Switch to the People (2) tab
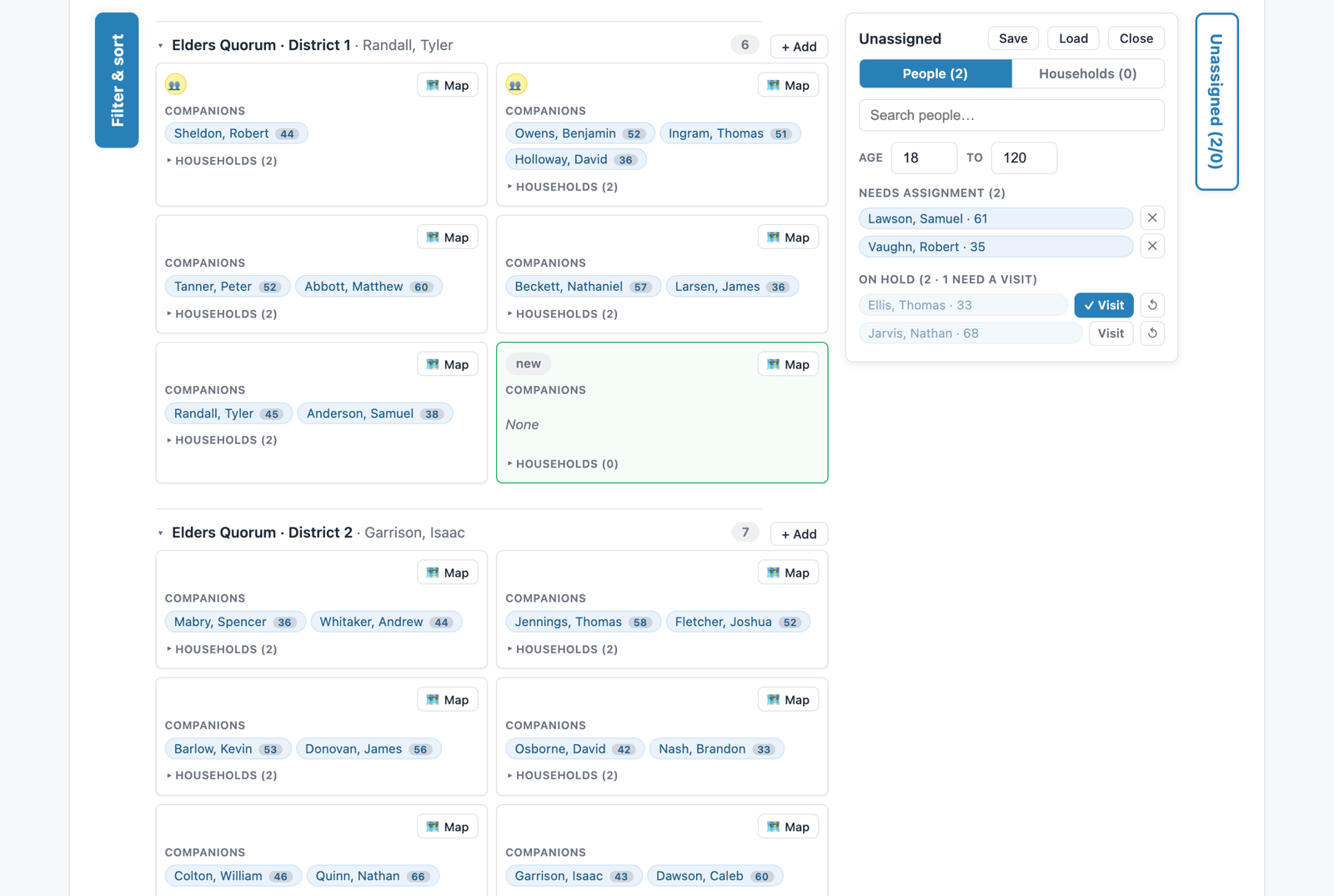The width and height of the screenshot is (1334, 896). point(935,73)
